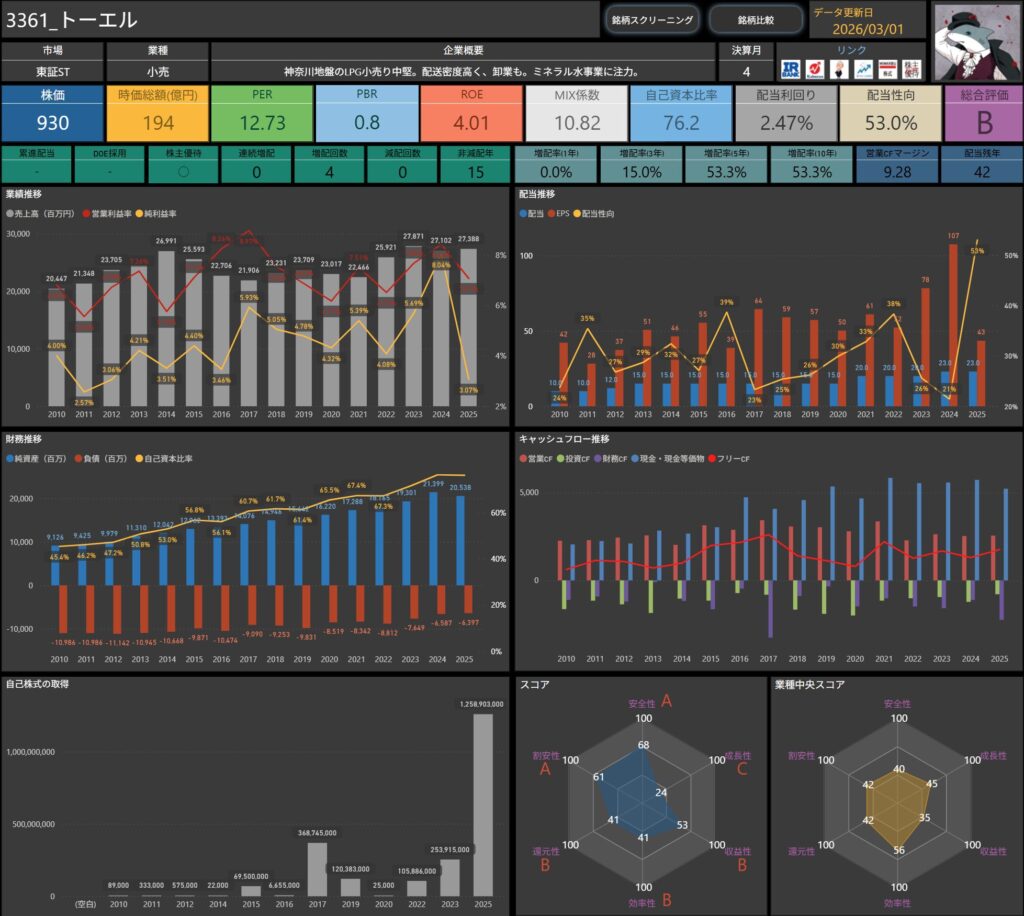
Task: Click the ROE 4.01 indicator card
Action: 471,114
